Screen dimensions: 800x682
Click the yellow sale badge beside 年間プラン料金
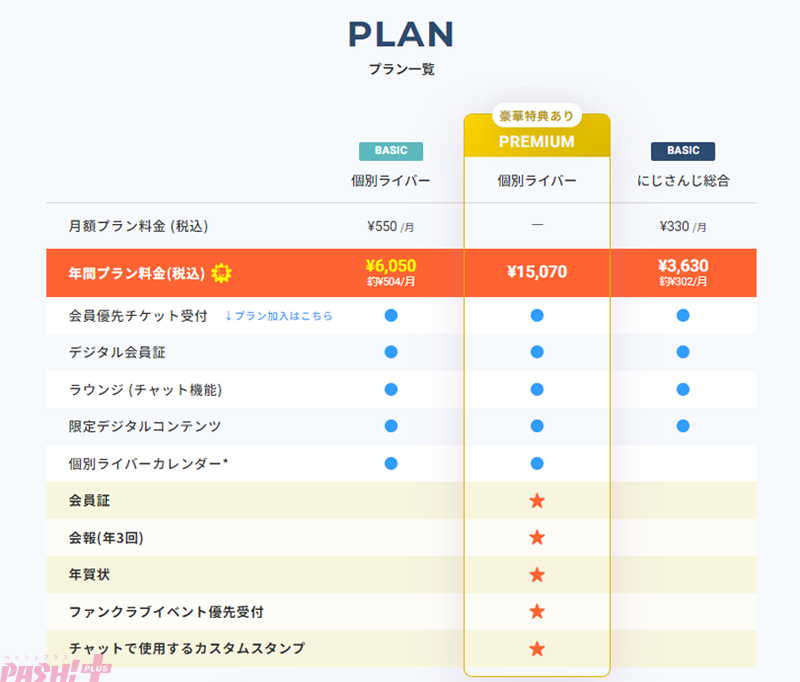pyautogui.click(x=222, y=272)
